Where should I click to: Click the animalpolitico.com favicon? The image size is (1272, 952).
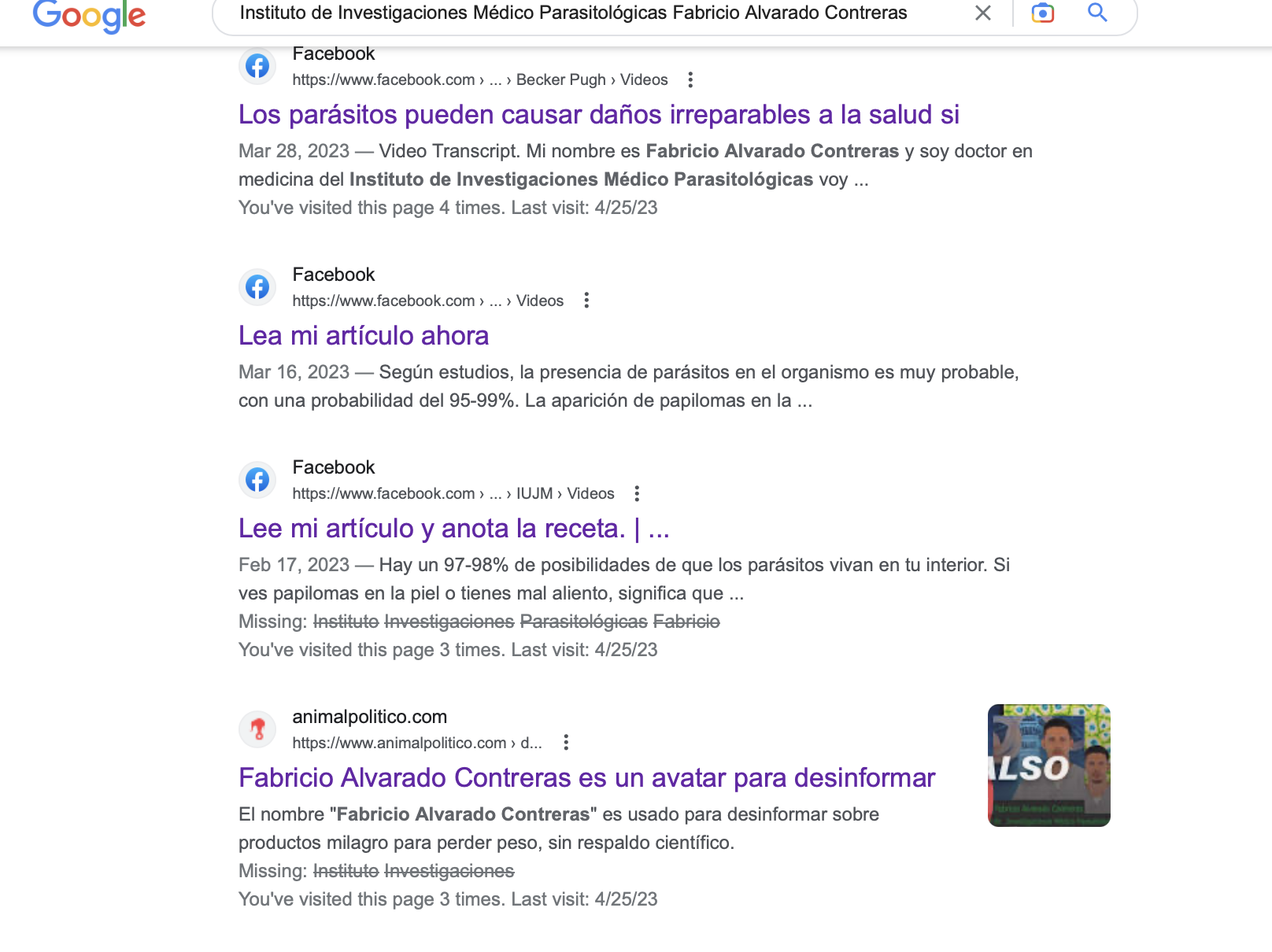click(x=257, y=729)
